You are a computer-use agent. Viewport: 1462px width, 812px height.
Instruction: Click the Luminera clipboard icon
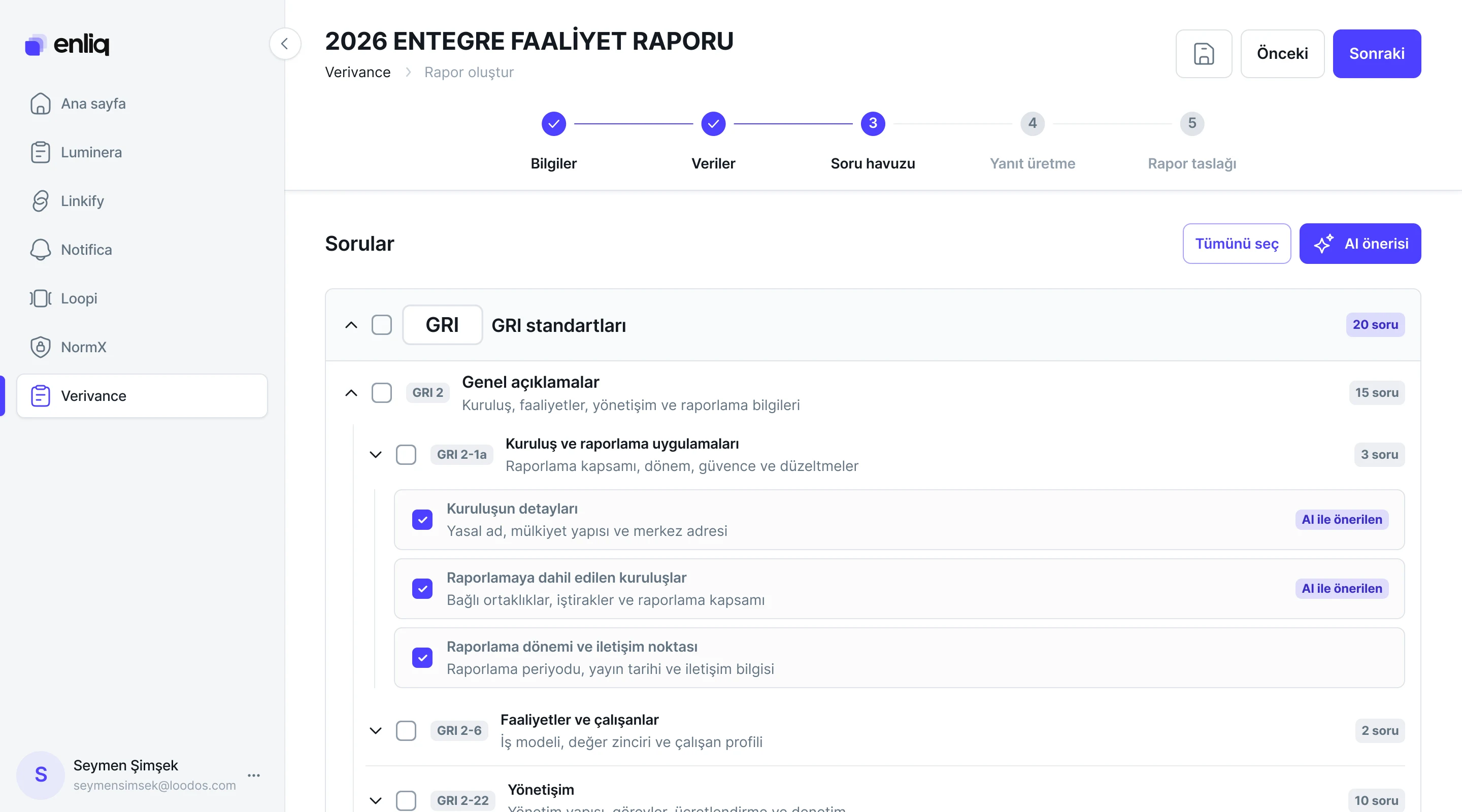(x=40, y=153)
